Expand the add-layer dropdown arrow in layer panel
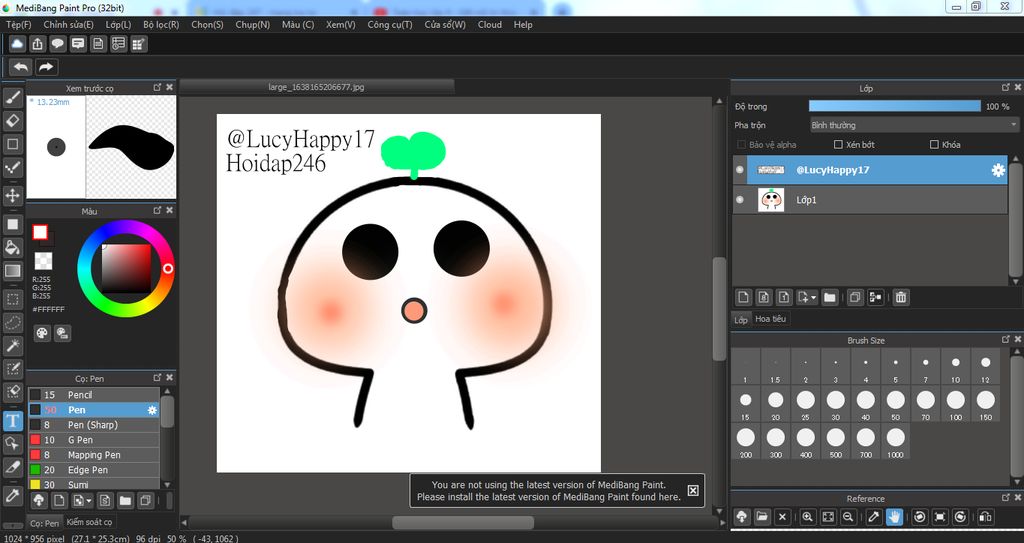 [814, 297]
